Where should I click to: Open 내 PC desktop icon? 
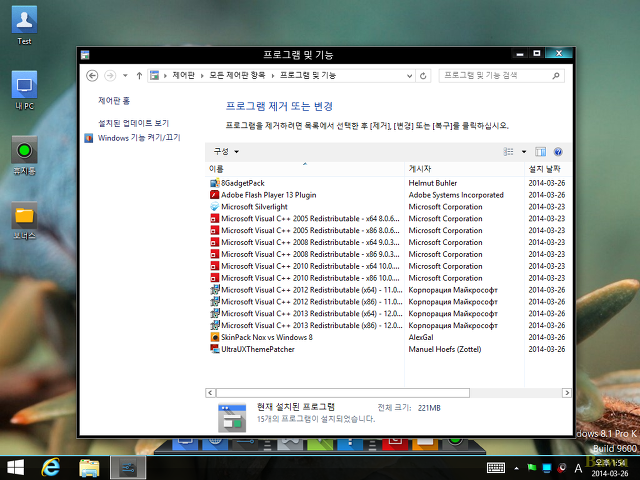(24, 90)
